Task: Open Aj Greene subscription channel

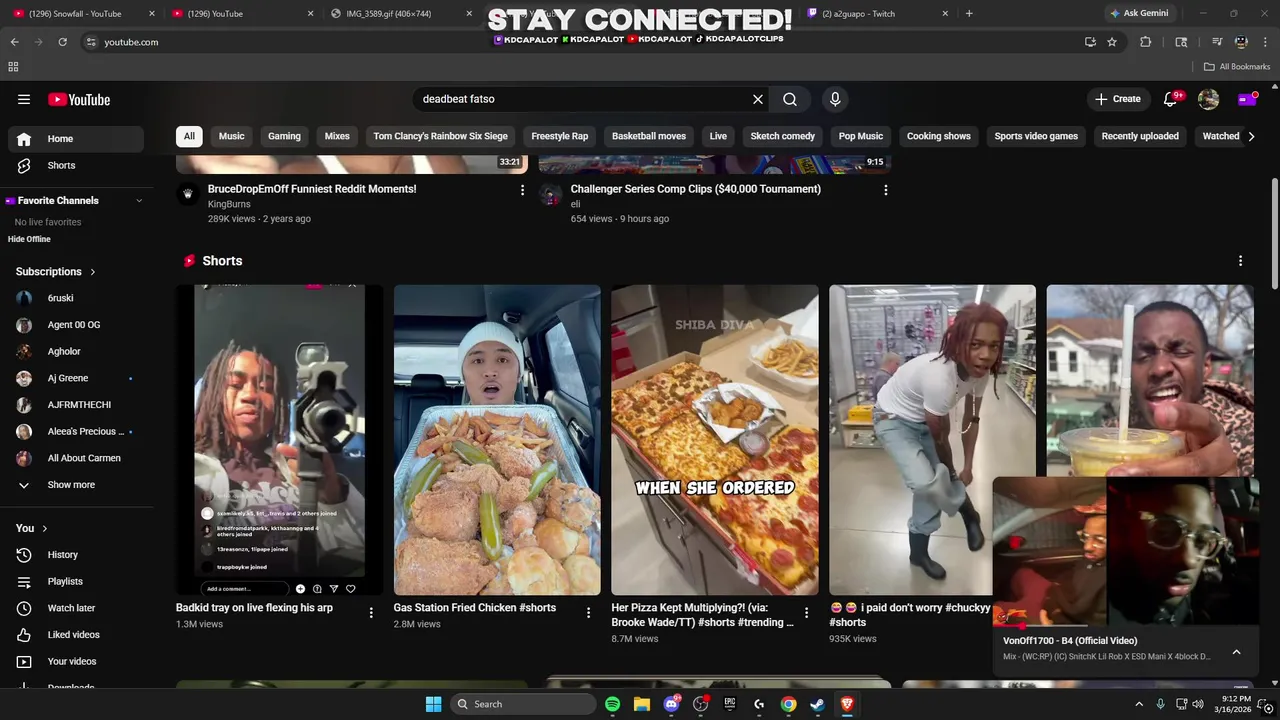Action: coord(75,378)
